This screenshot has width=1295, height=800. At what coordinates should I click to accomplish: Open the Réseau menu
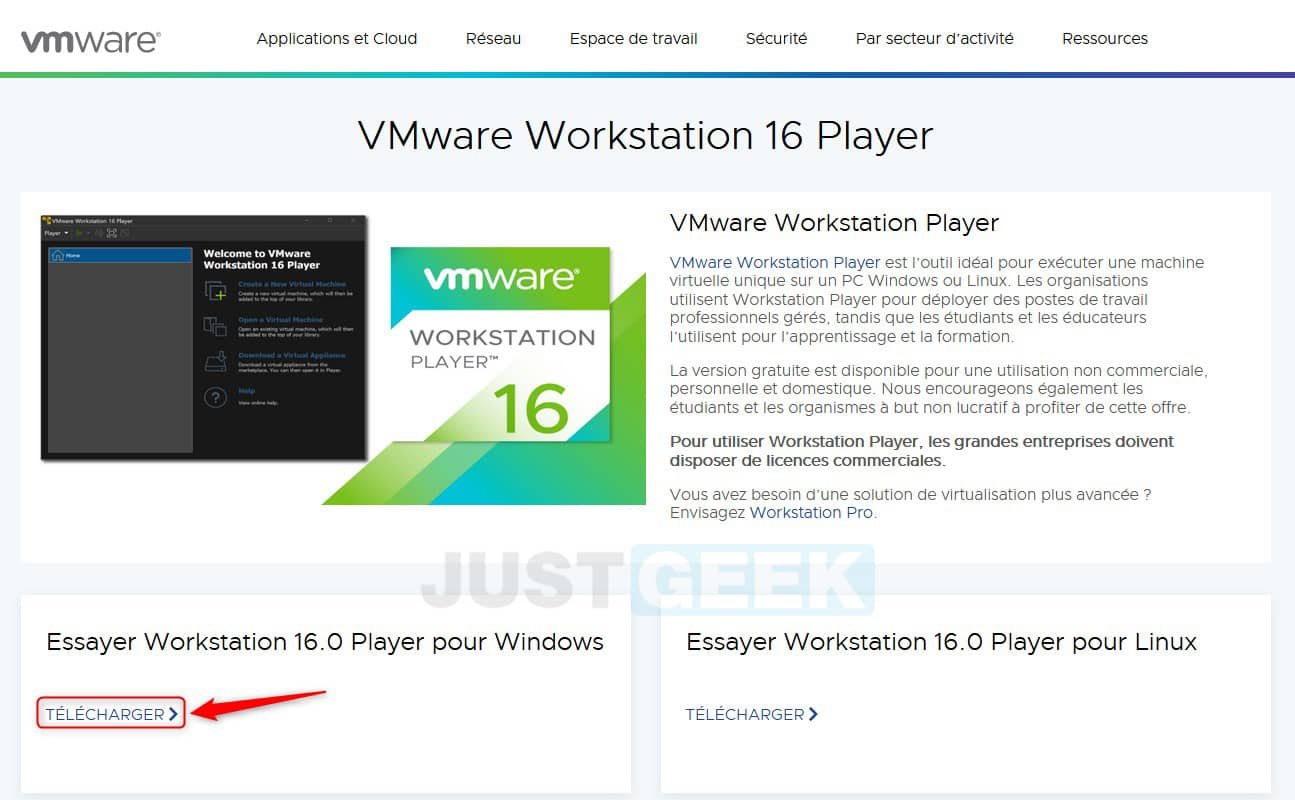pyautogui.click(x=493, y=39)
